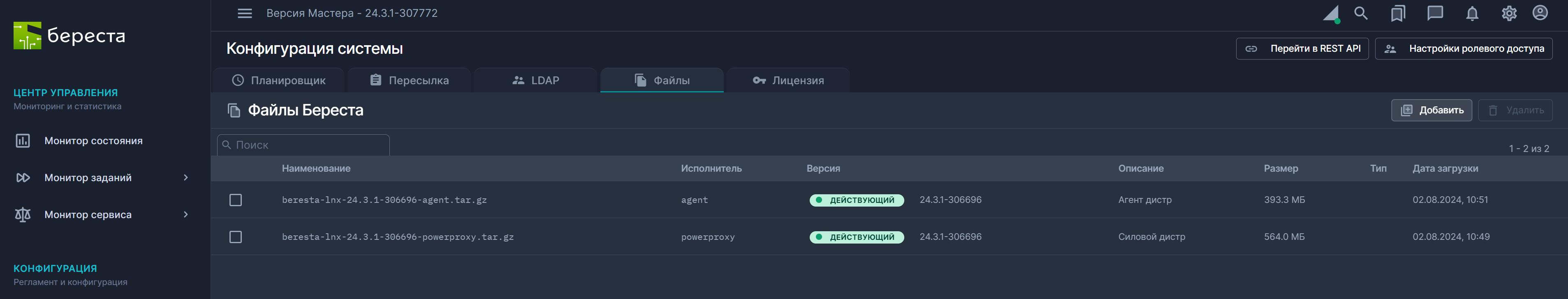Click the search magnifier icon in header

(1361, 14)
